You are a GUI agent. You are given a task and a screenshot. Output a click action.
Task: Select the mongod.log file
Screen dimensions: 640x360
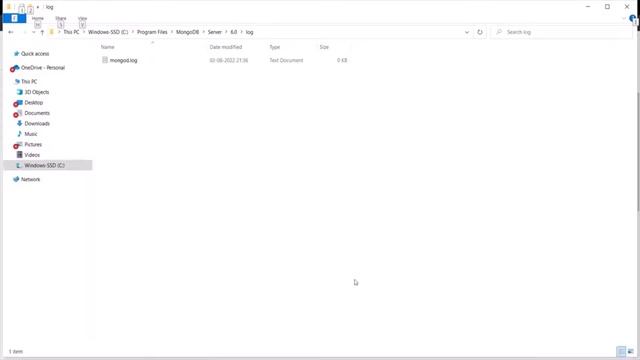(123, 60)
